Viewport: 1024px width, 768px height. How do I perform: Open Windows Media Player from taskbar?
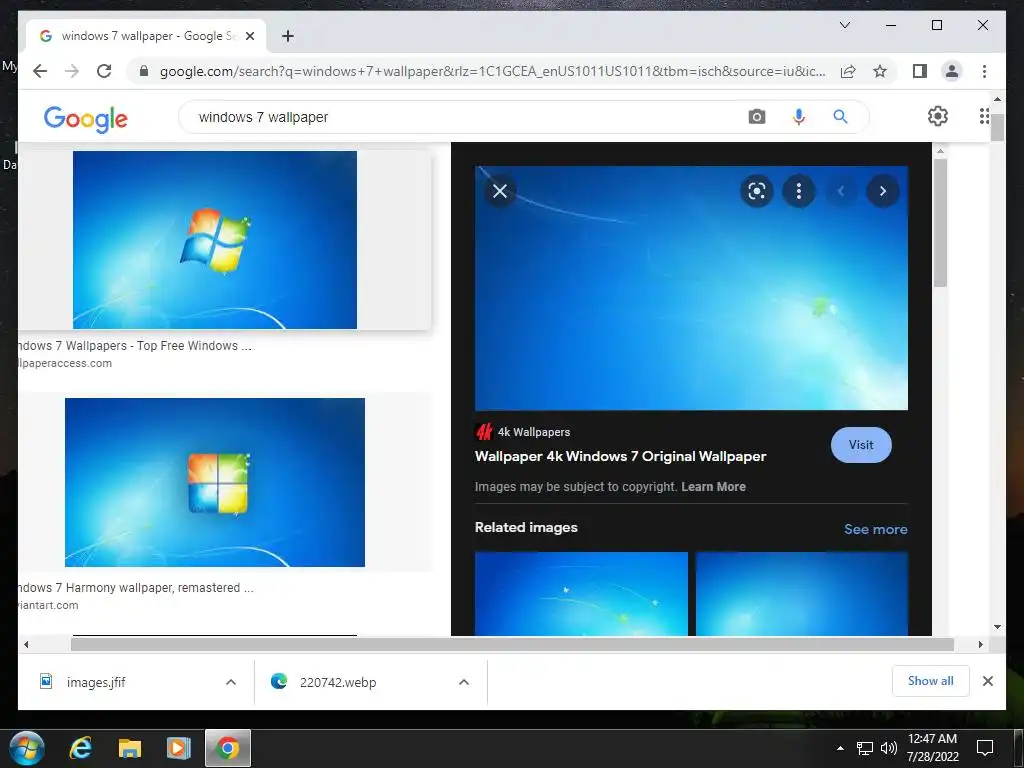tap(178, 748)
